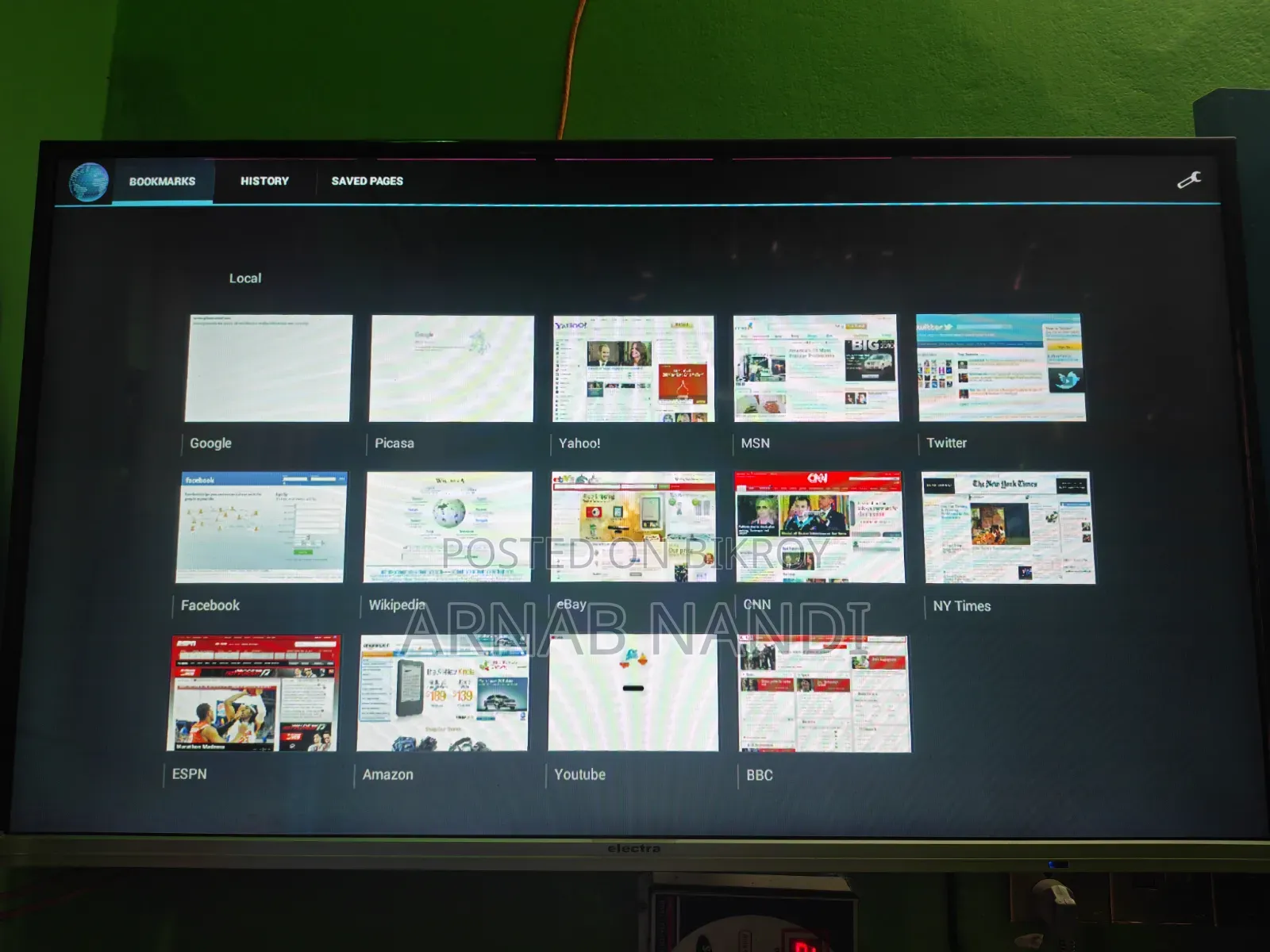Click the NY Times bookmark label
The height and width of the screenshot is (952, 1270).
point(961,606)
